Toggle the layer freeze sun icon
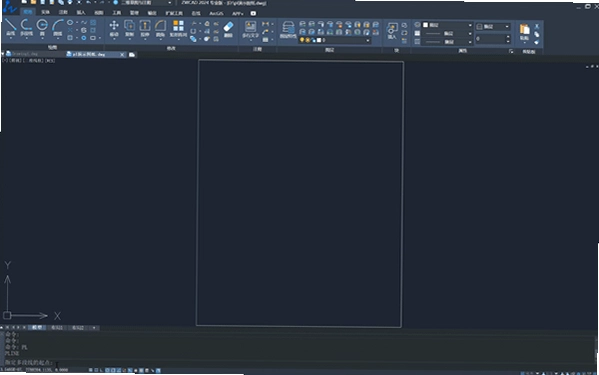 pyautogui.click(x=308, y=40)
